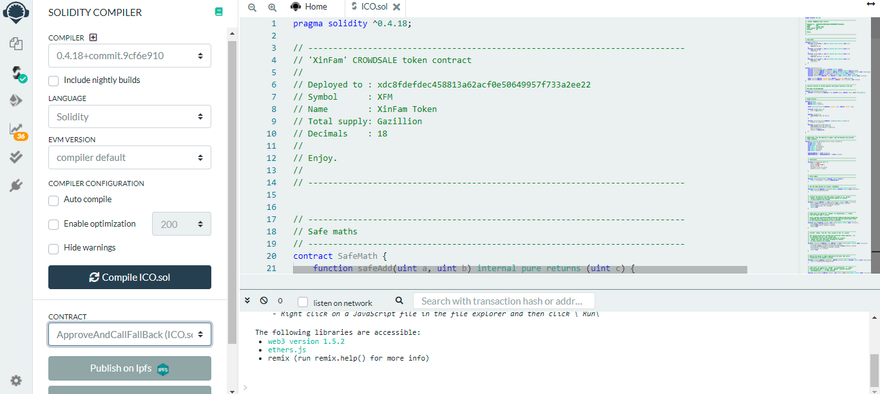Open web3 version 1.5.2 link
The width and height of the screenshot is (880, 394).
click(x=306, y=341)
